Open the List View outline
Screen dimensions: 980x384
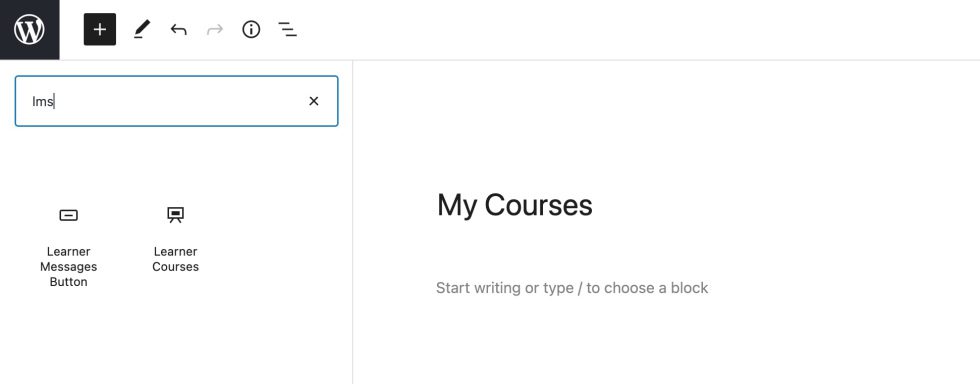[x=288, y=29]
